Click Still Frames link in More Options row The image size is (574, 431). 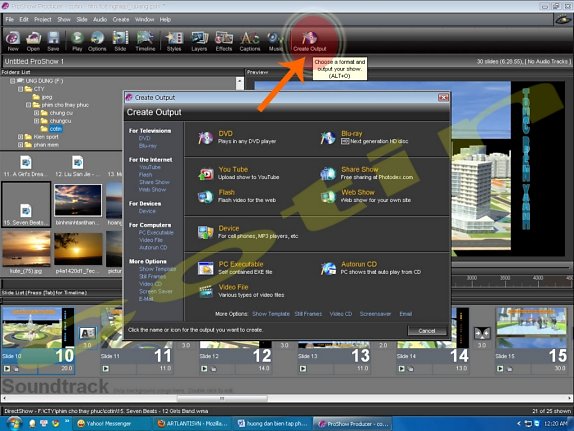[308, 314]
